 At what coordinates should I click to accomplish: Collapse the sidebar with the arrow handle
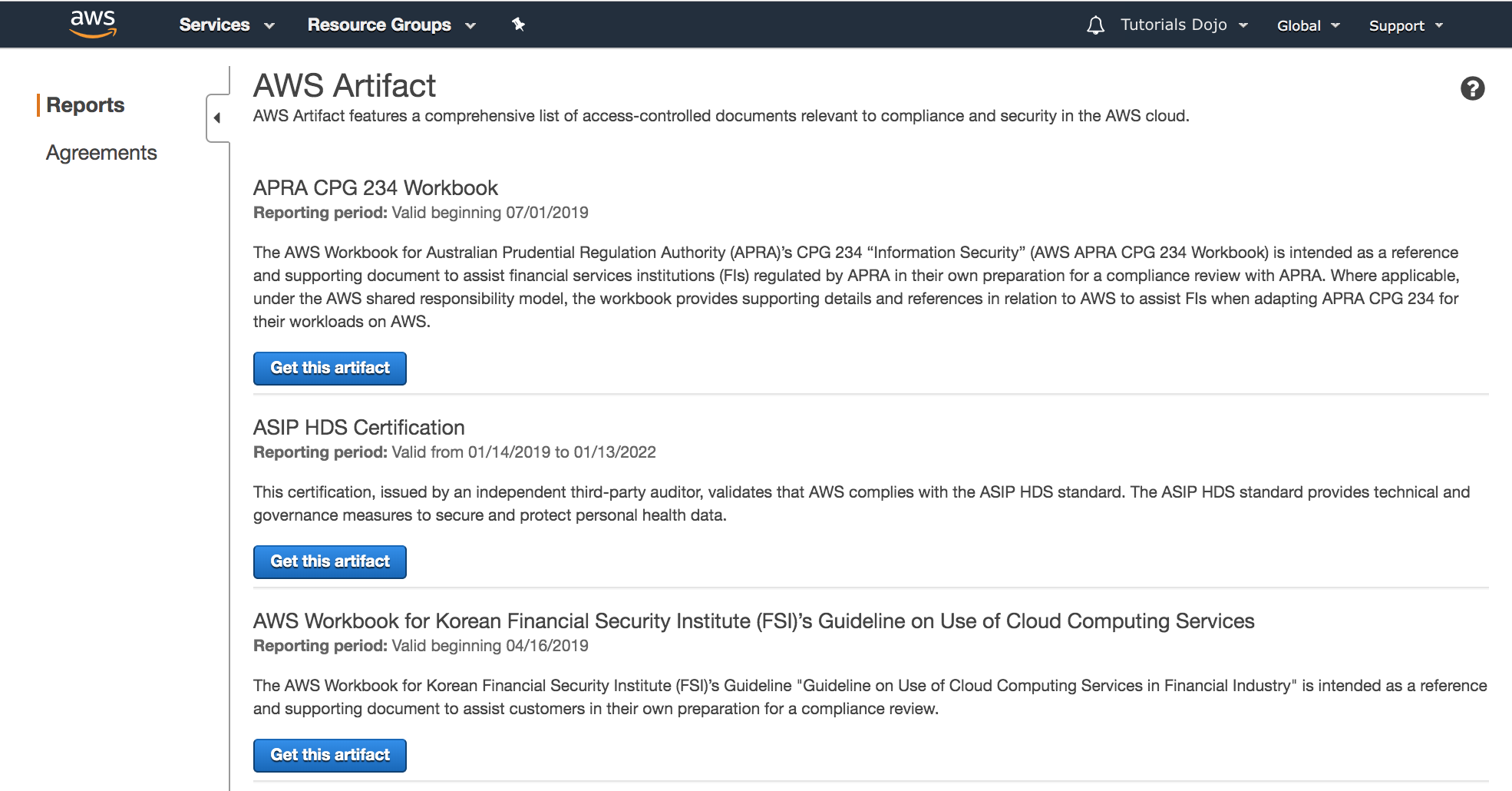coord(217,117)
